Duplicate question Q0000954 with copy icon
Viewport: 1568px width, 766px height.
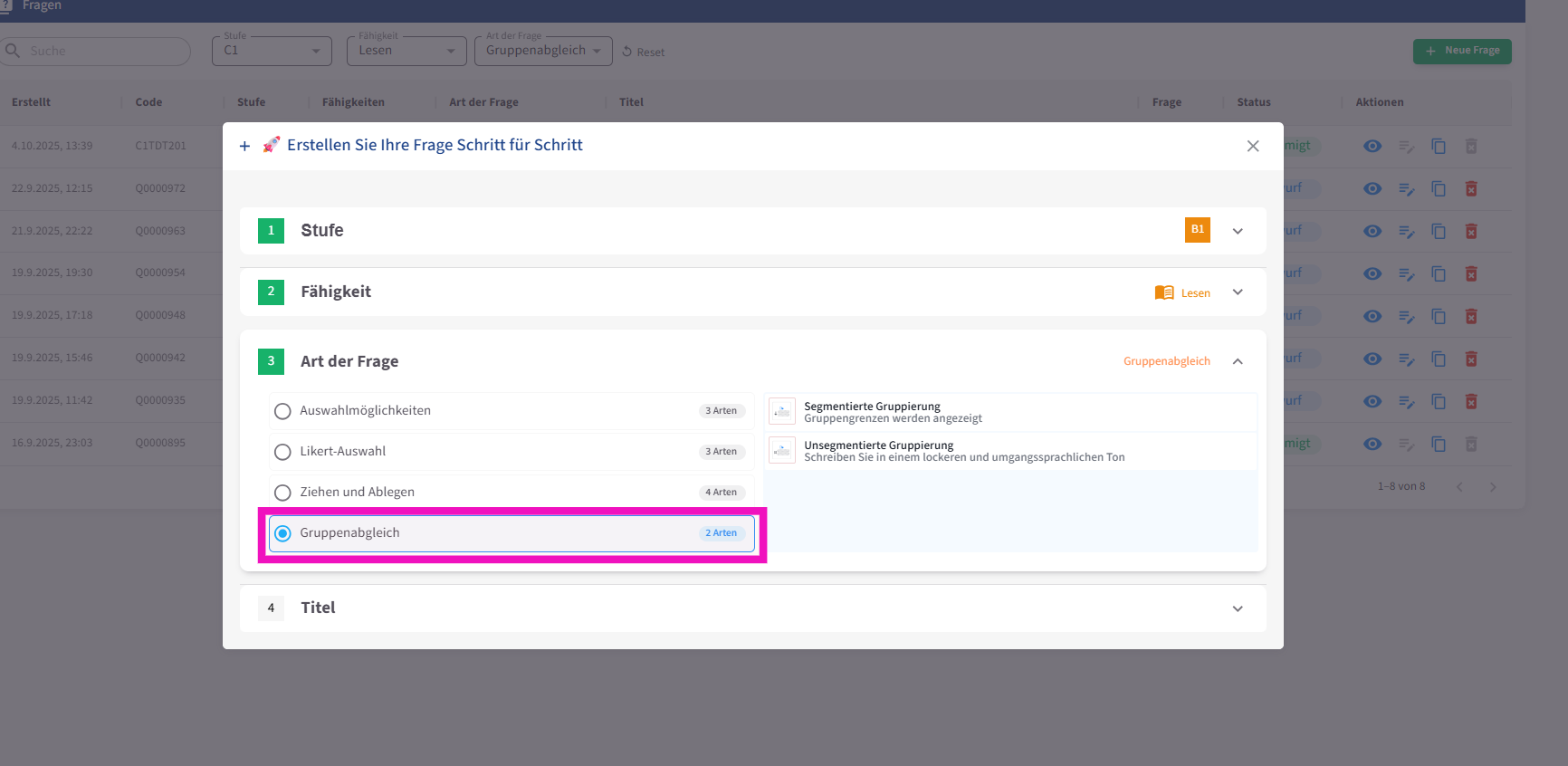click(x=1439, y=273)
